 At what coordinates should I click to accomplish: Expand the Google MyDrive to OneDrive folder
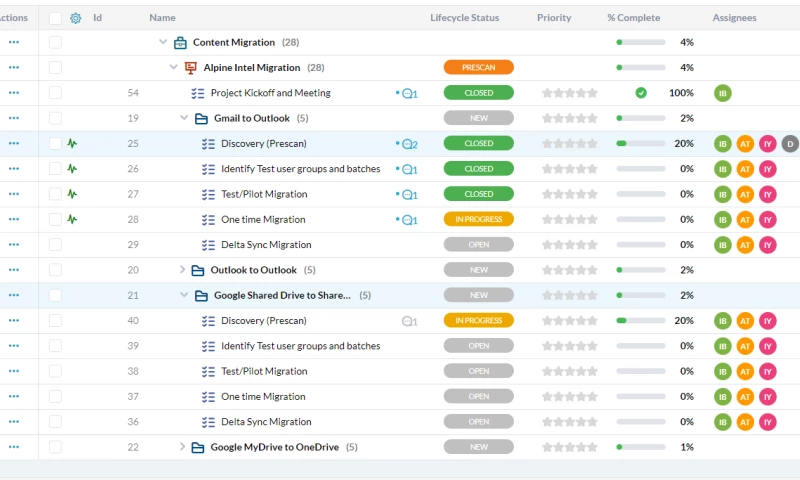pos(182,446)
